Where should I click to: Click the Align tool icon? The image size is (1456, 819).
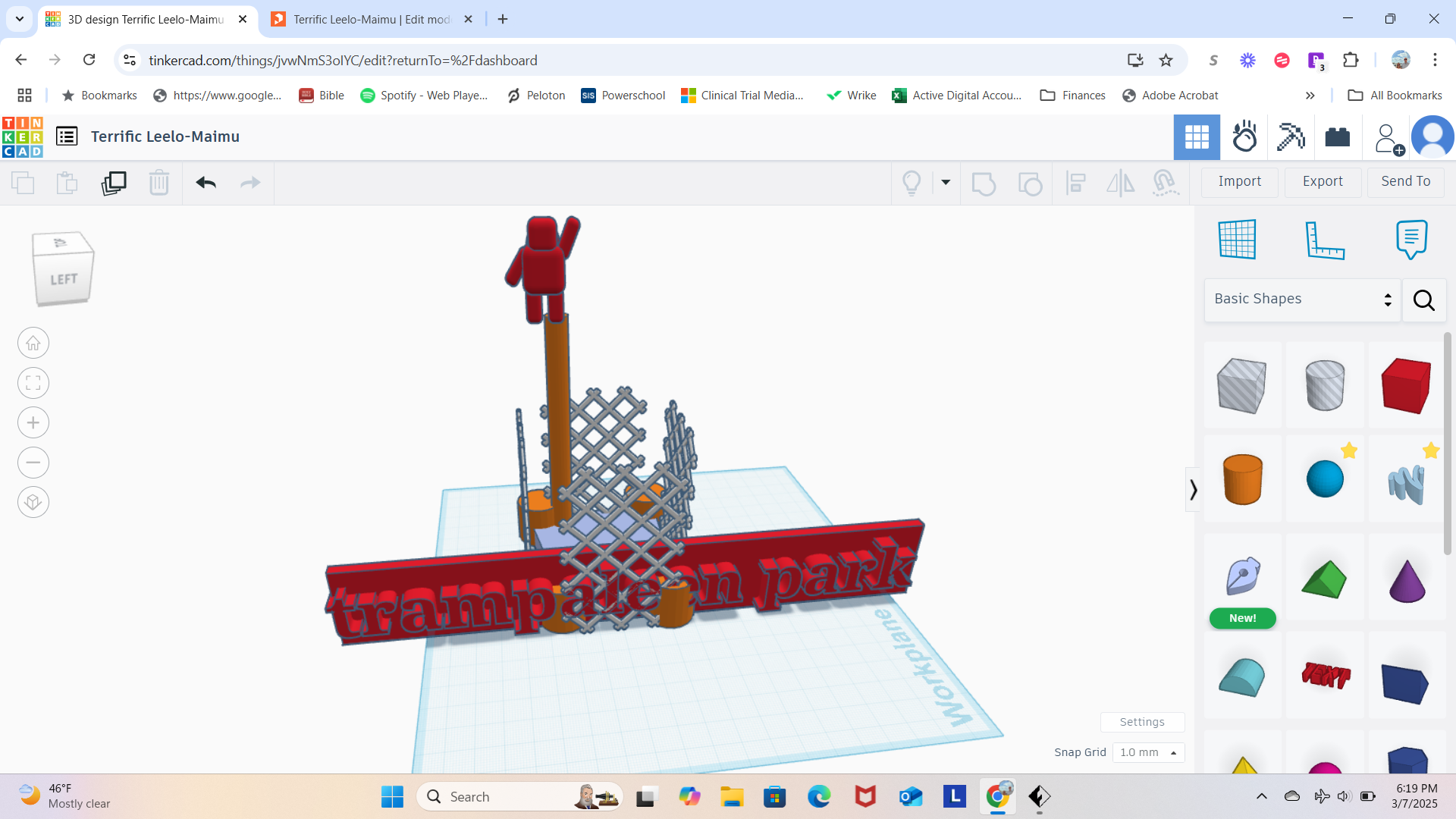point(1075,184)
